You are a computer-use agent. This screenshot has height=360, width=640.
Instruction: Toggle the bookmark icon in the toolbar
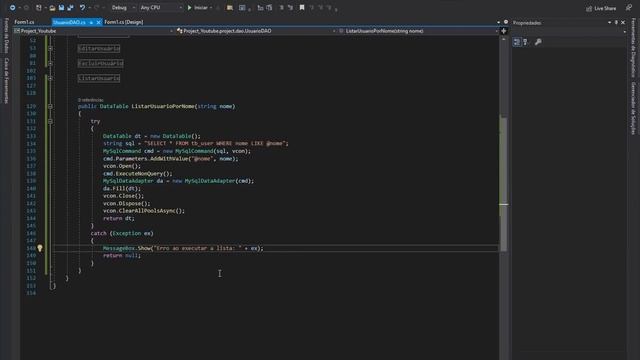point(302,7)
